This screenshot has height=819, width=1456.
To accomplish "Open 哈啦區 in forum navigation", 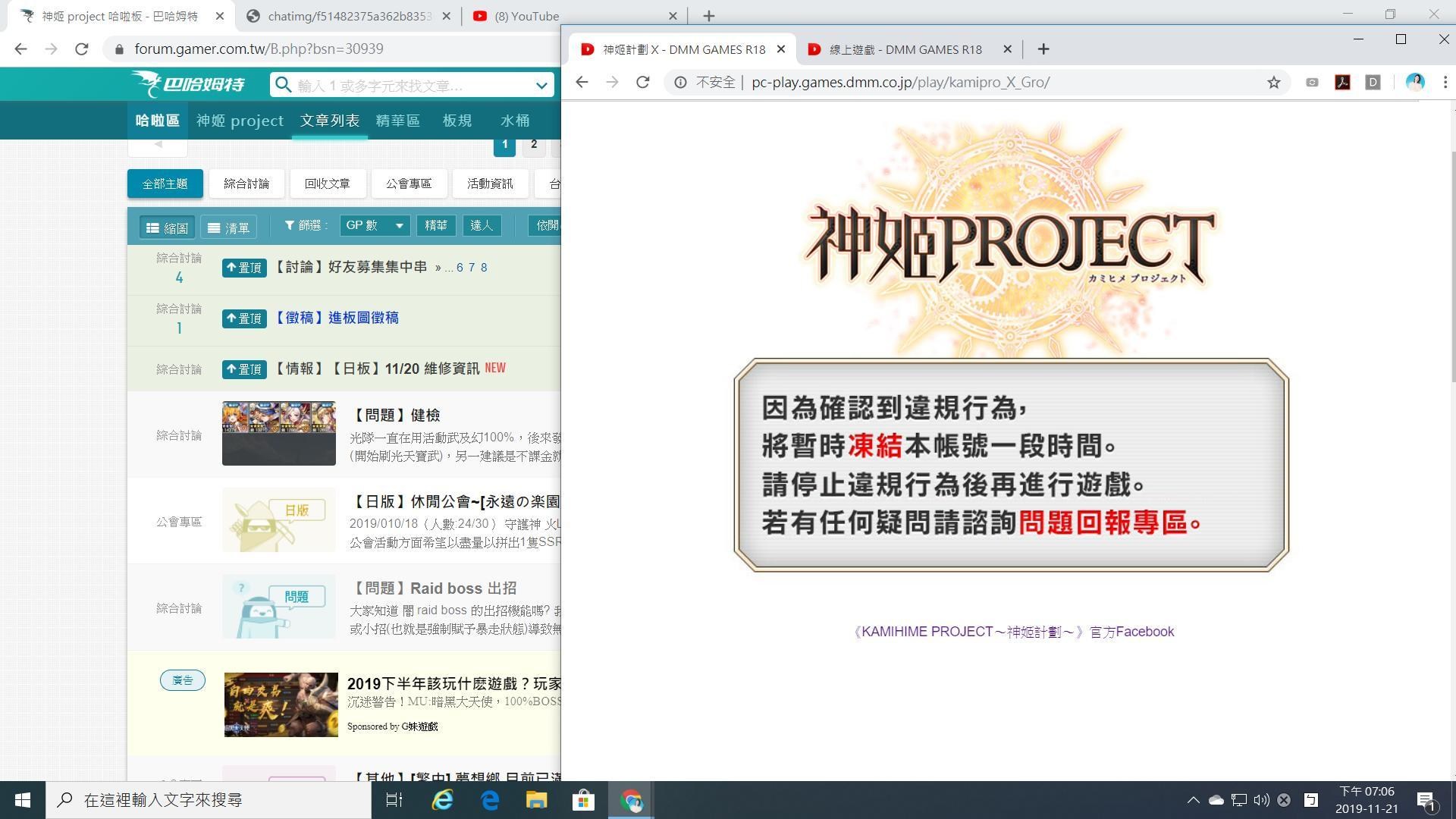I will pyautogui.click(x=157, y=121).
